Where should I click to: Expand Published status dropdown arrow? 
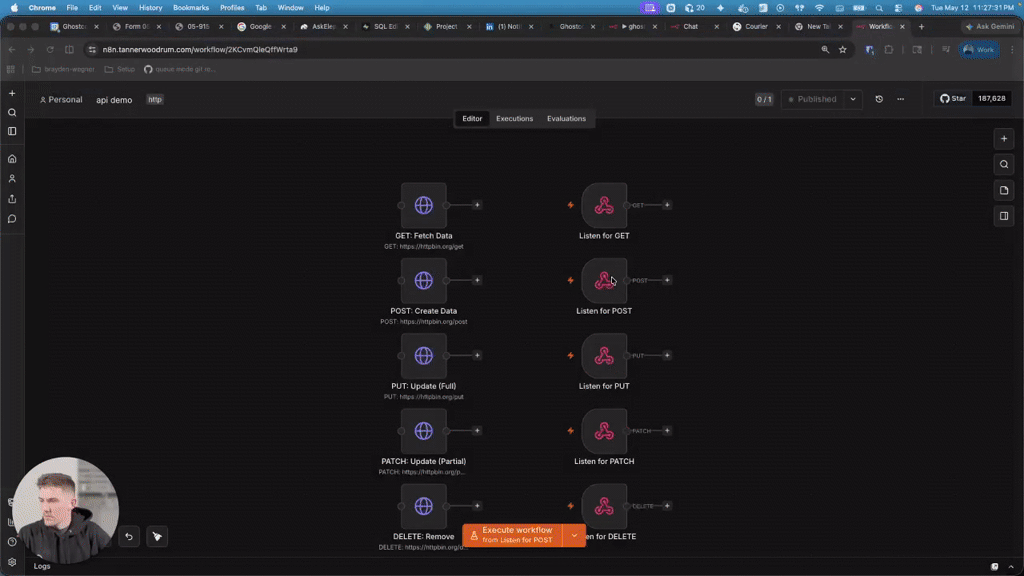(853, 99)
